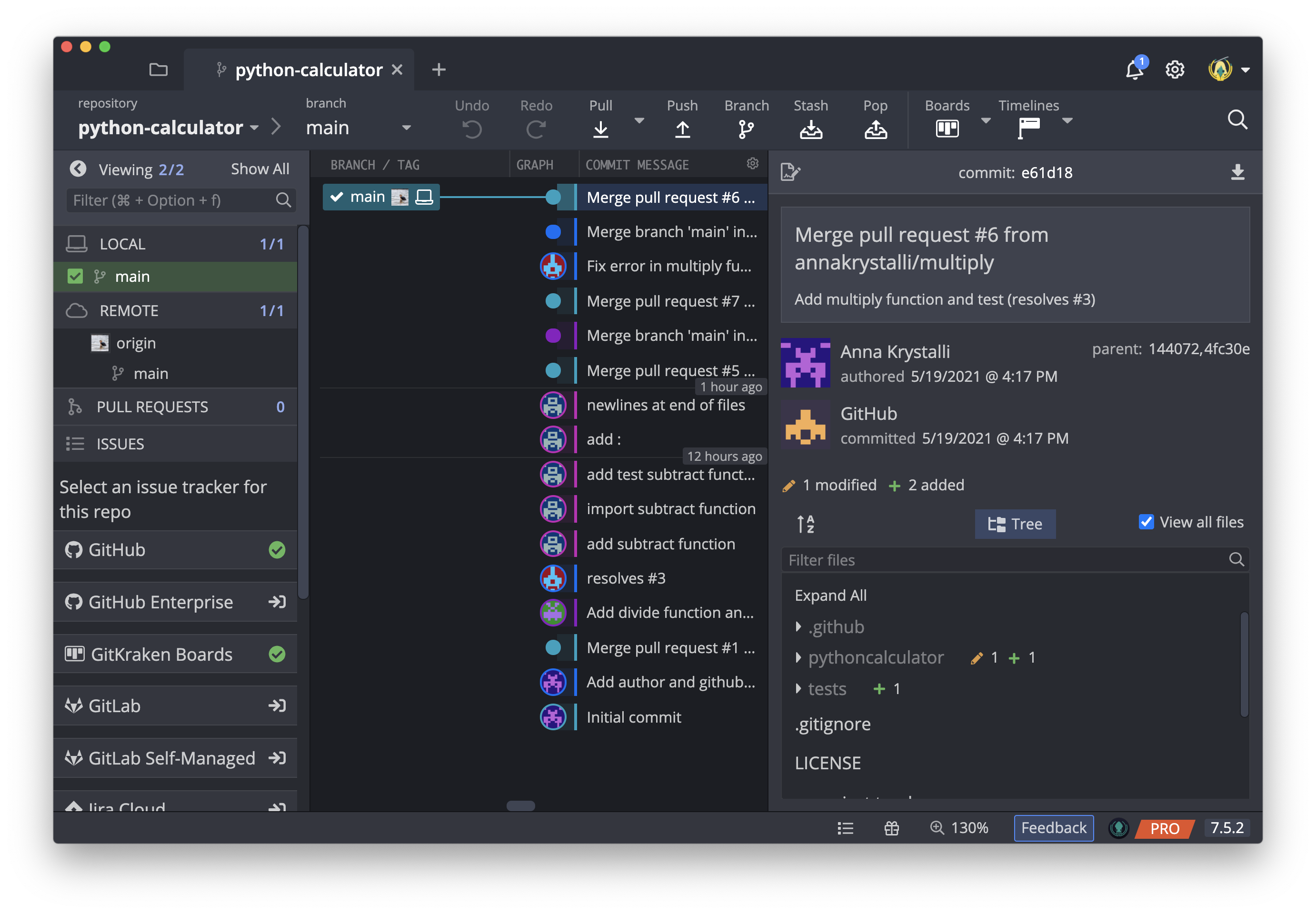Viewport: 1316px width, 914px height.
Task: Pull changes using the Pull icon
Action: (600, 129)
